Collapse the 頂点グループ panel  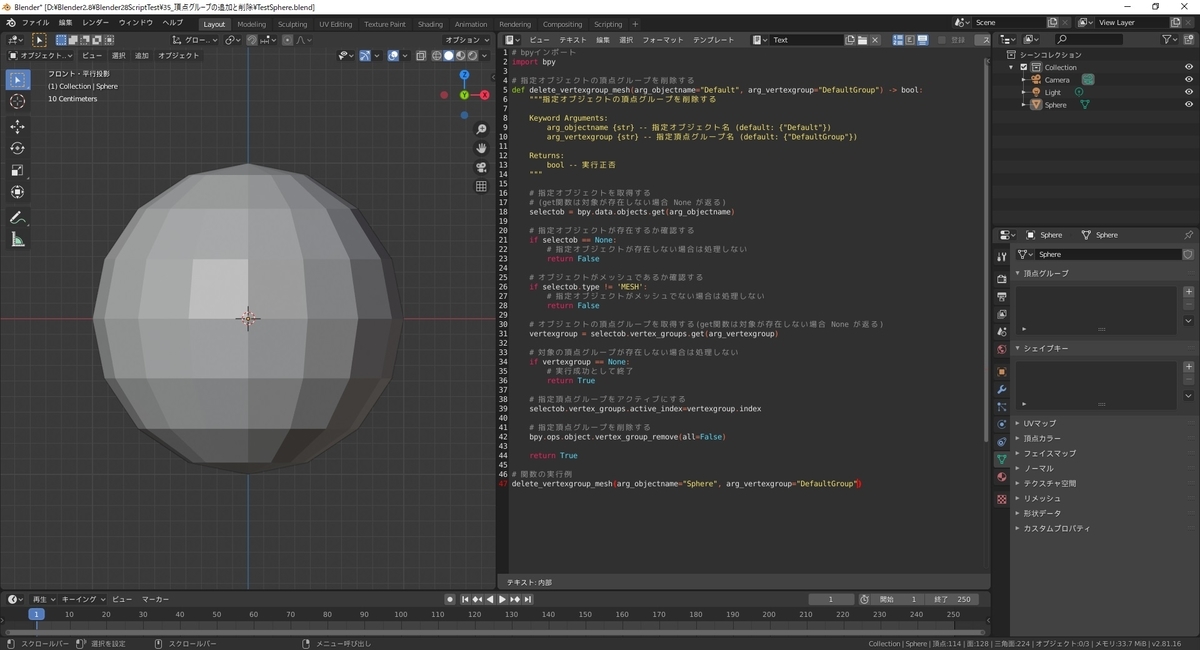point(1045,273)
